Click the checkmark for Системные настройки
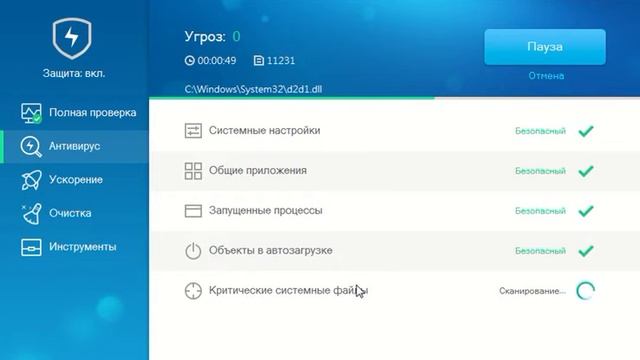Viewport: 640px width, 360px height. click(586, 131)
